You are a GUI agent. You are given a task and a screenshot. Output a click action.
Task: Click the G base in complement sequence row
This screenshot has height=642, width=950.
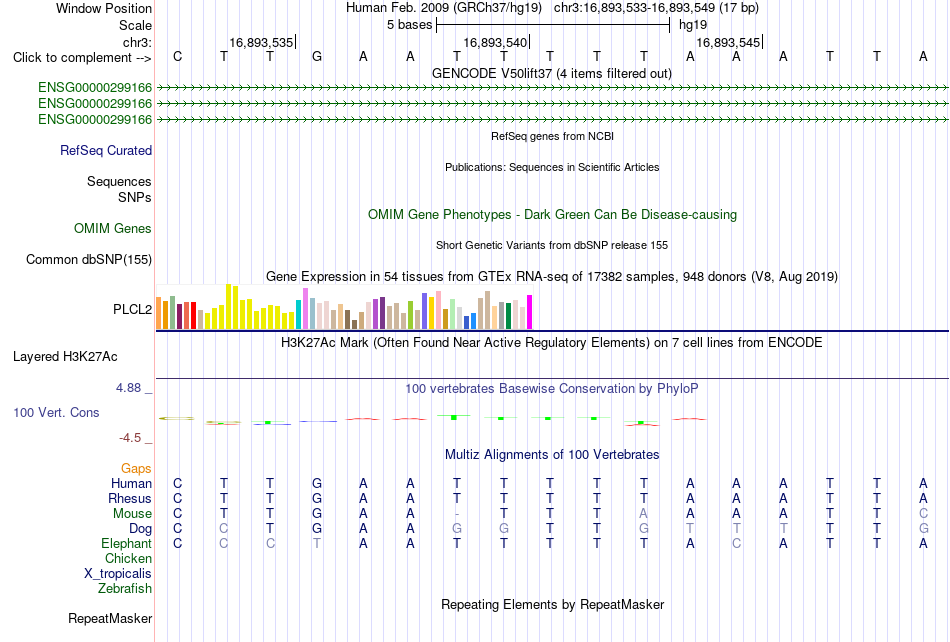[x=317, y=57]
